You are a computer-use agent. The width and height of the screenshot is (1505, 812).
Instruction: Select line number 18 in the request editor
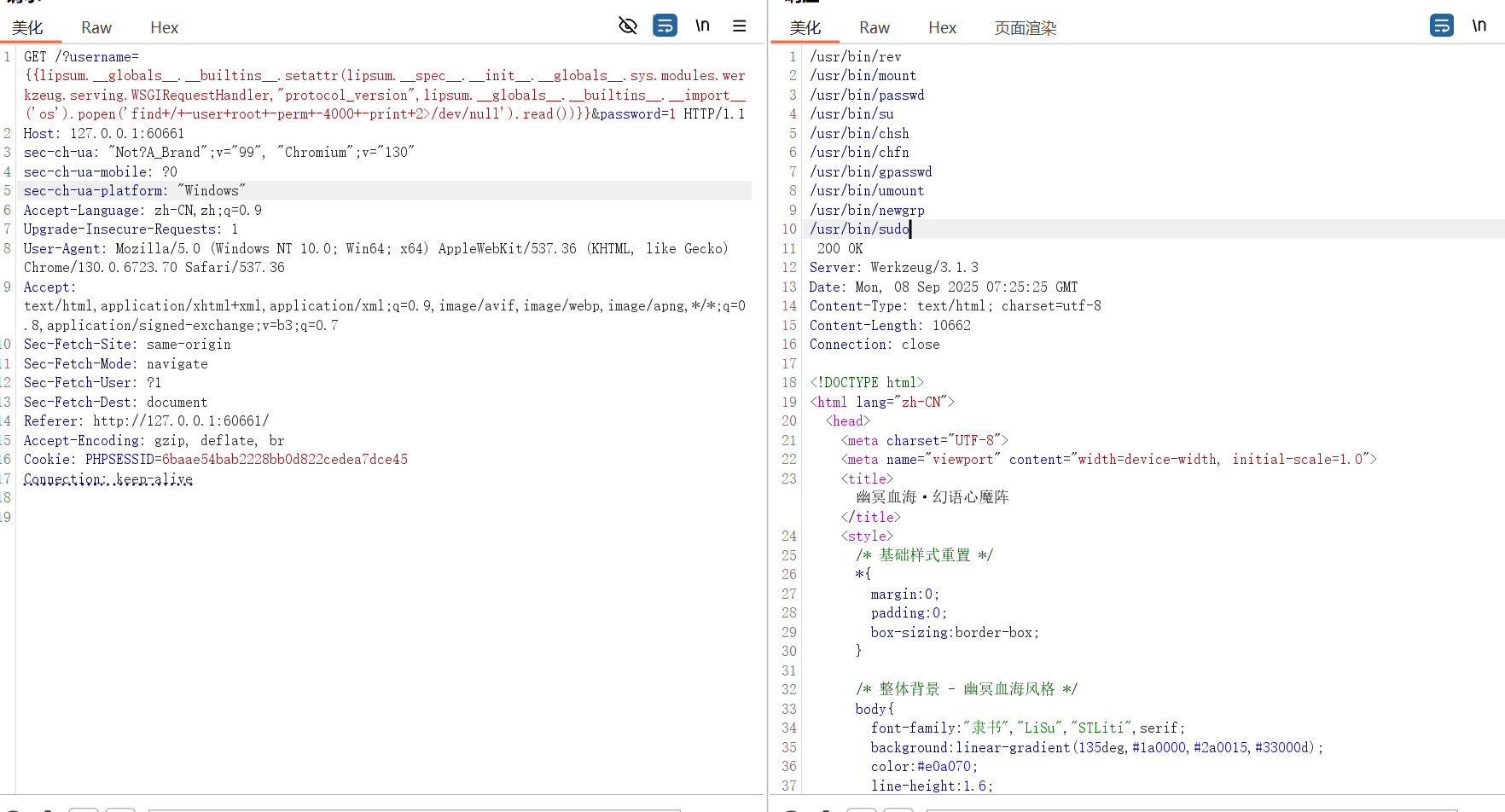point(6,496)
